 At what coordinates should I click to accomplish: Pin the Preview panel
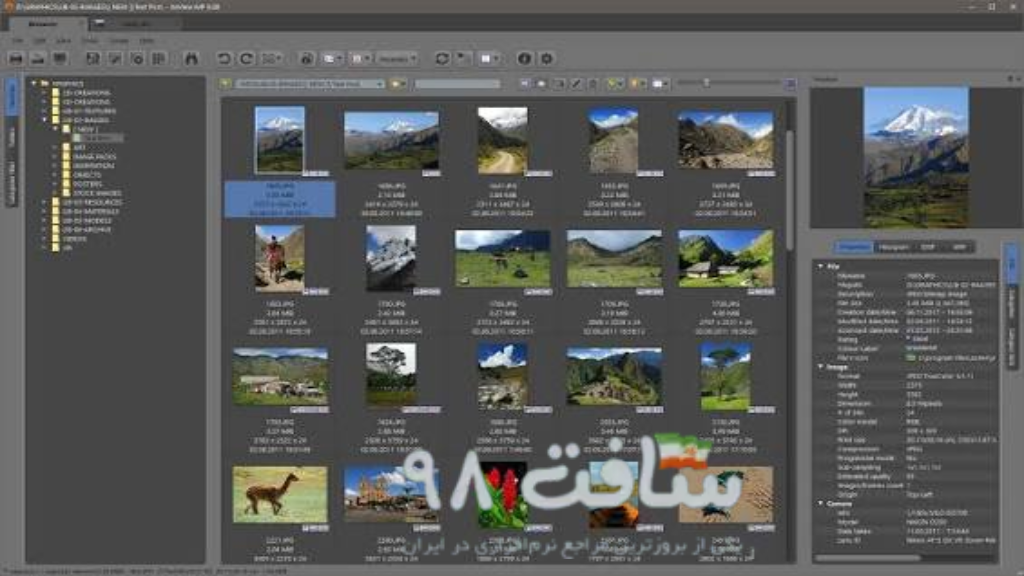click(x=1010, y=79)
